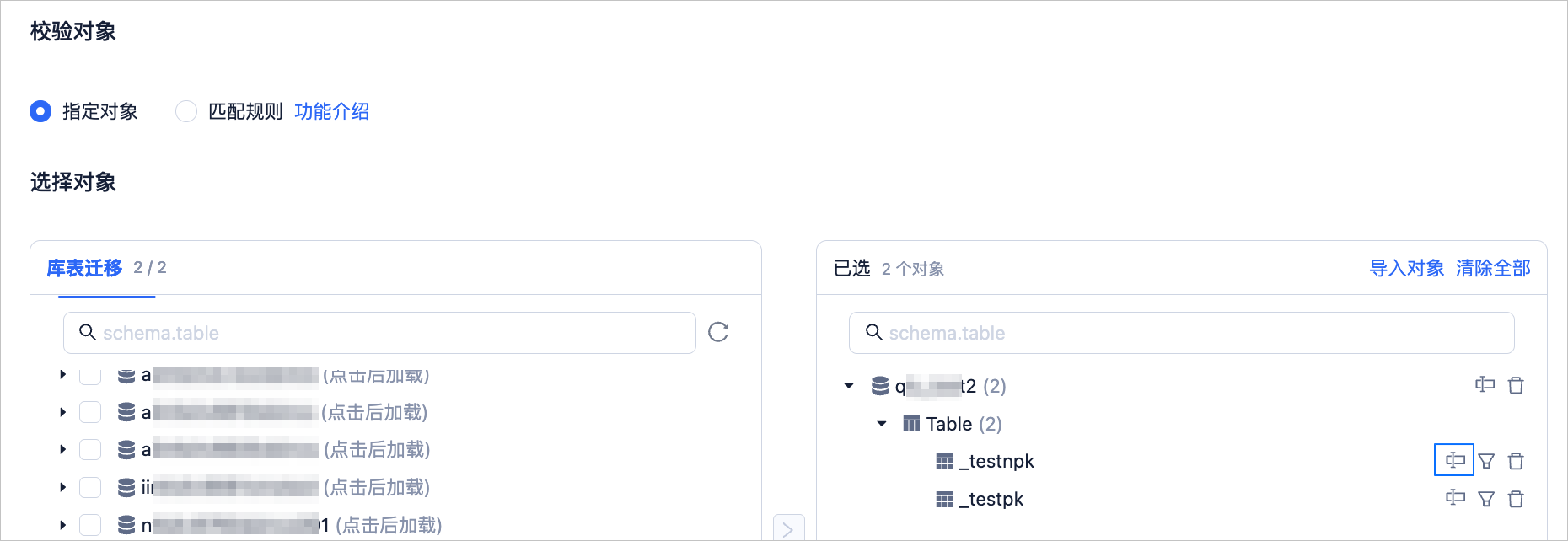Click the database-level rename icon in selected list
The image size is (1568, 541).
pos(1485,384)
